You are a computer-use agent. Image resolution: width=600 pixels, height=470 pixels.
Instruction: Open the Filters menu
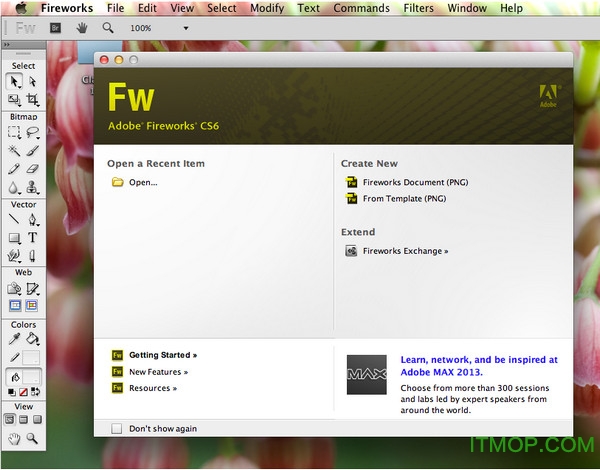[x=419, y=8]
